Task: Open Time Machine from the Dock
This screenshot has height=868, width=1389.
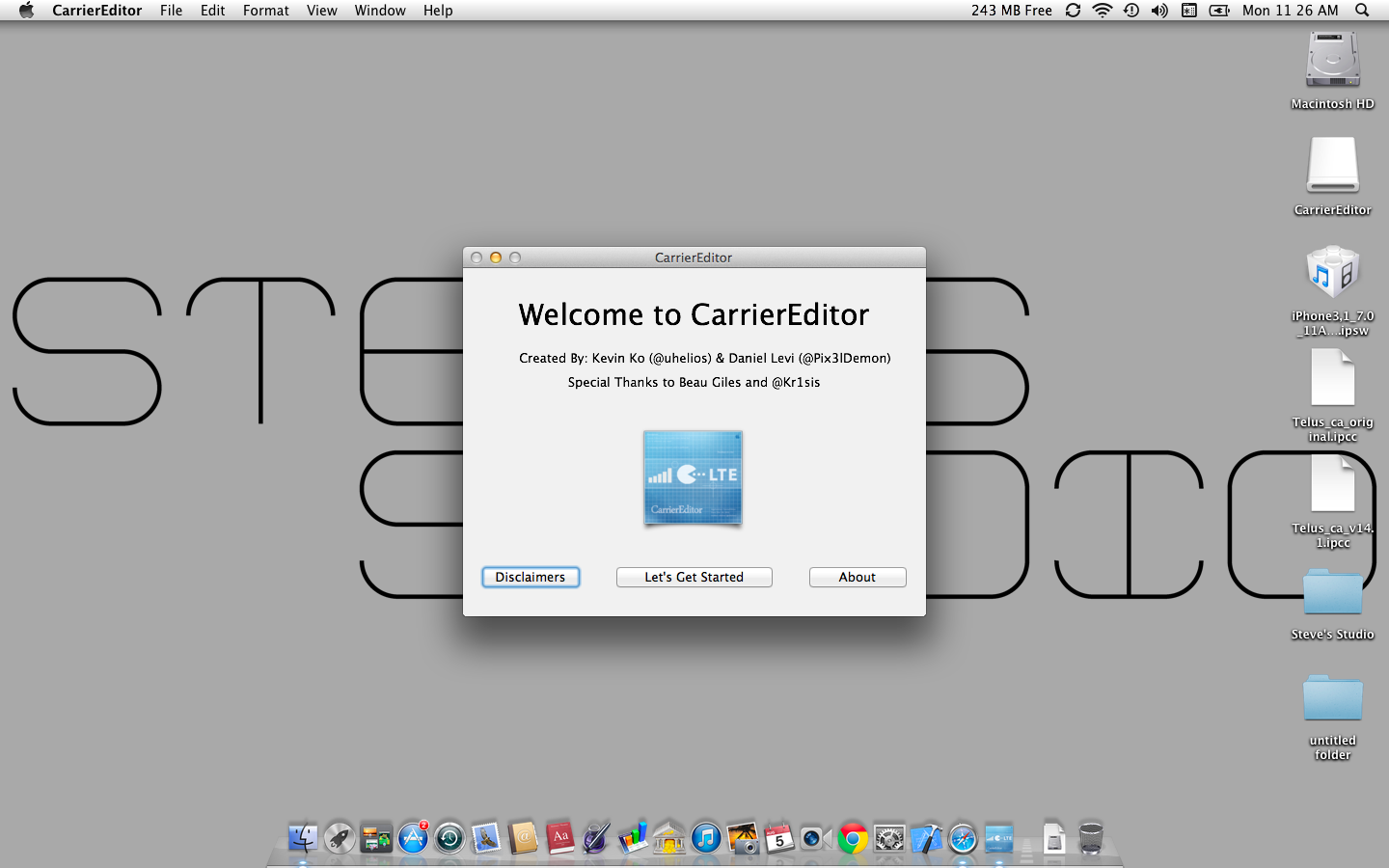Action: [x=449, y=837]
